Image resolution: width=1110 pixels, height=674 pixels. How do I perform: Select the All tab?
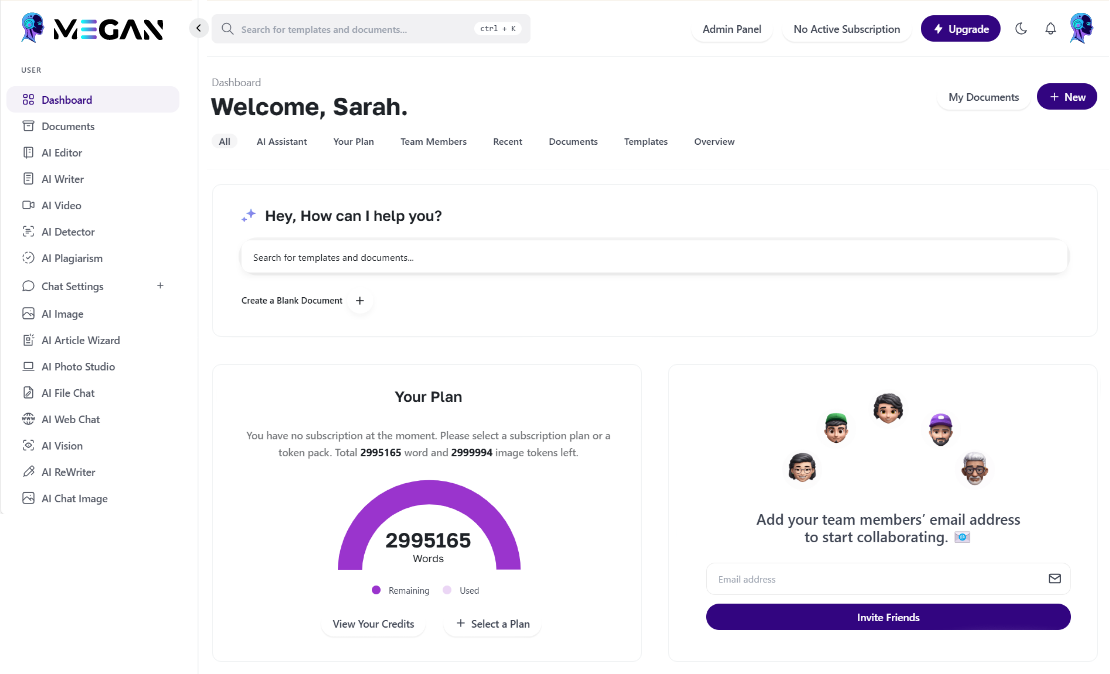point(224,142)
